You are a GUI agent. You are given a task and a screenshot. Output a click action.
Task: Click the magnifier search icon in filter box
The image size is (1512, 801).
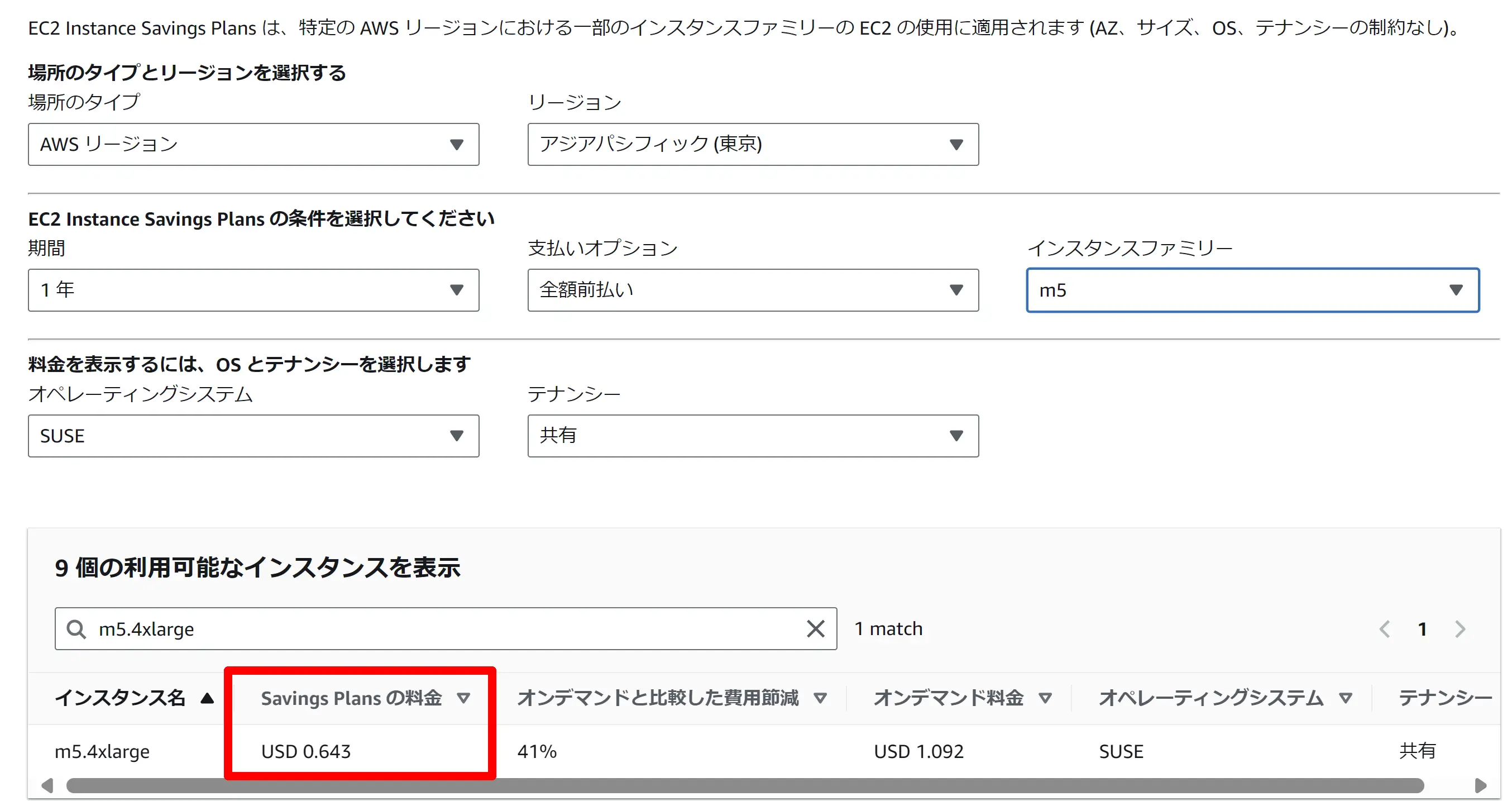click(x=76, y=629)
